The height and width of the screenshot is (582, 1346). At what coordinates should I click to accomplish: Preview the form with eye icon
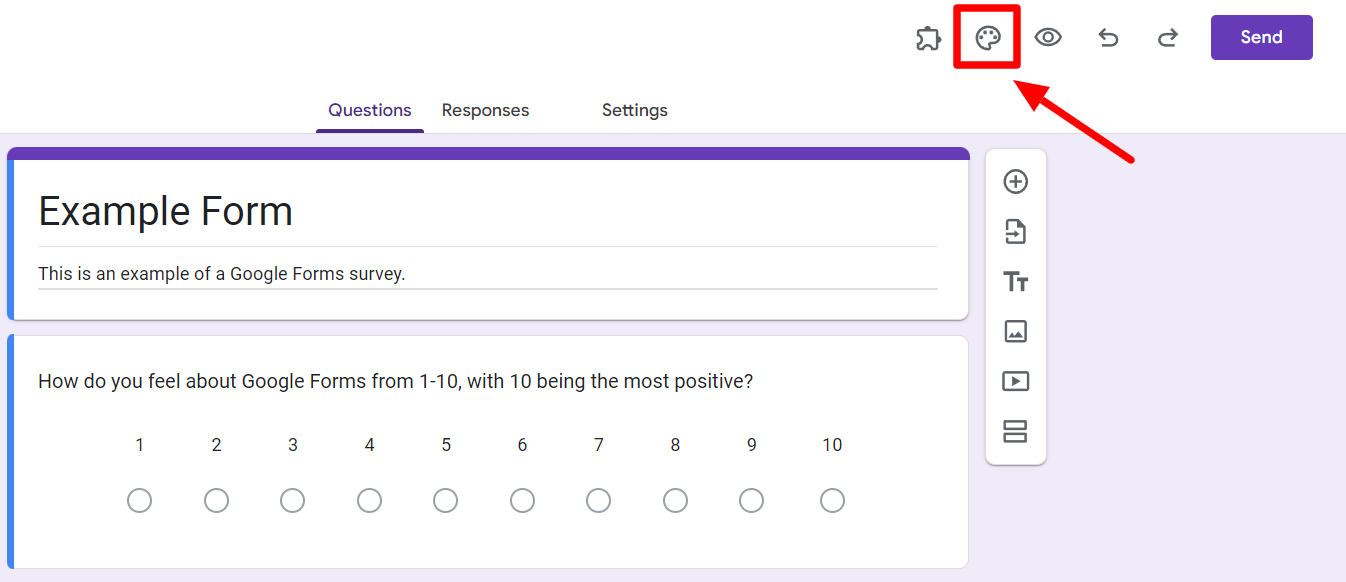coord(1048,38)
